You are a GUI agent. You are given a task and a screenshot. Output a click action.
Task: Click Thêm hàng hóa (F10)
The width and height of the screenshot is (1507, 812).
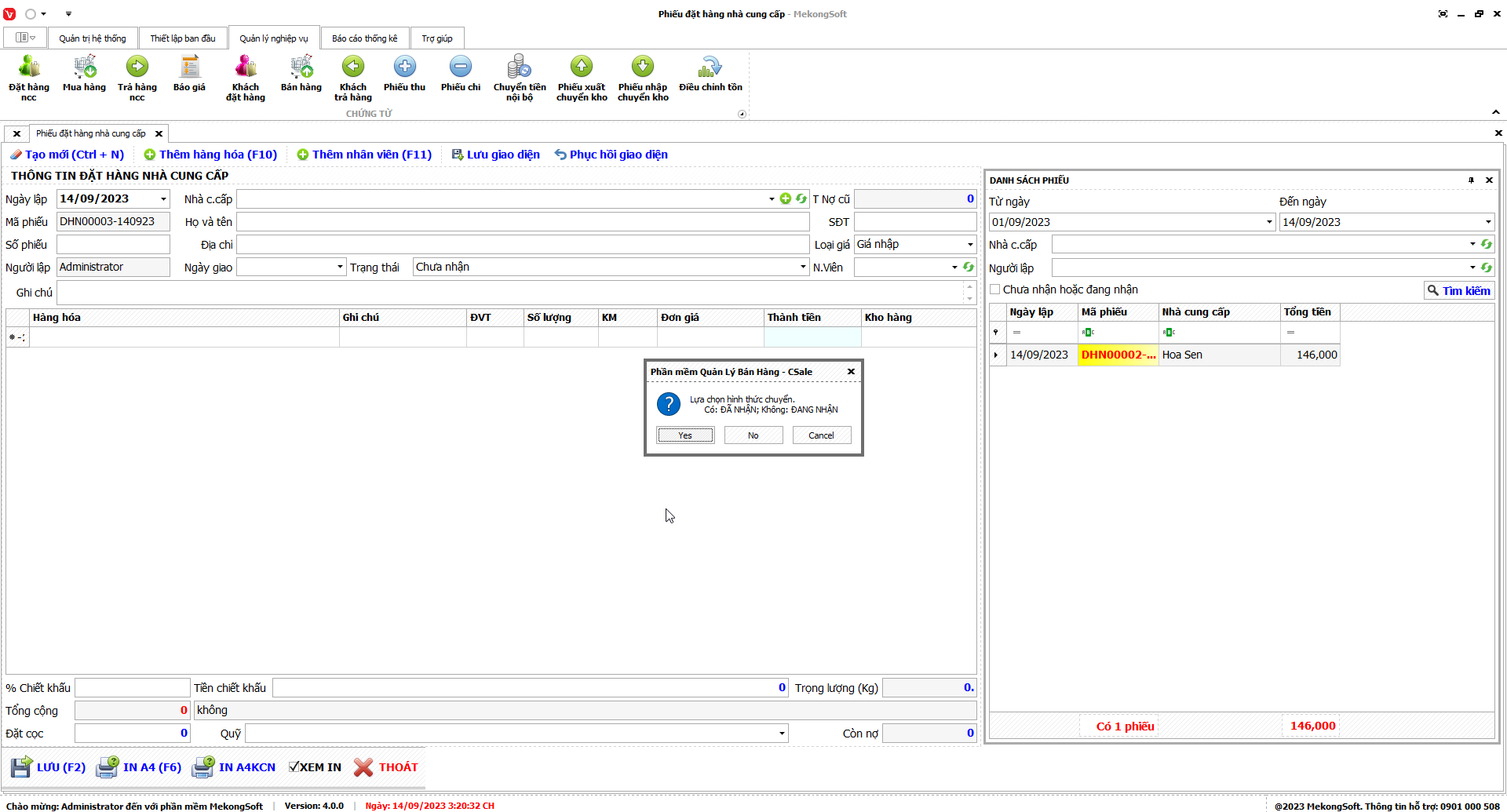pyautogui.click(x=210, y=155)
